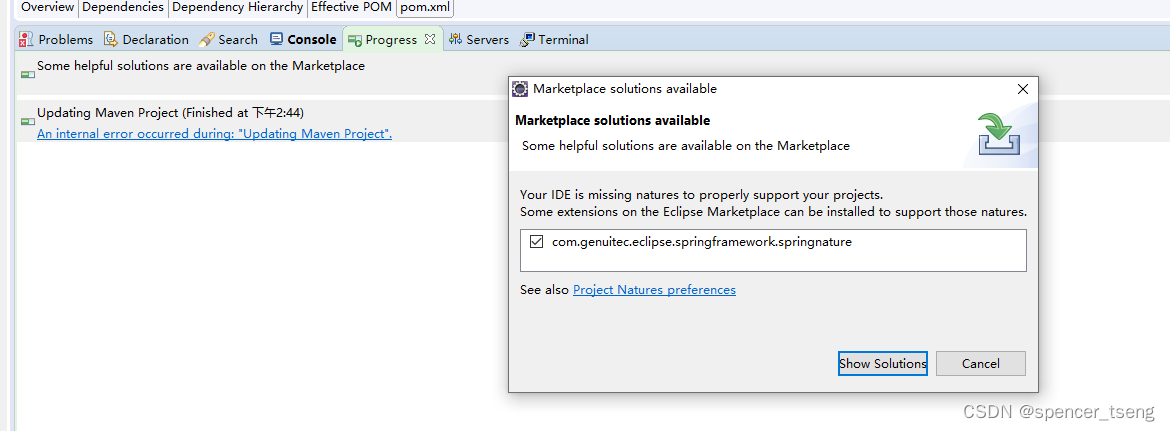The height and width of the screenshot is (431, 1170).
Task: Close the Progress tab with X
Action: click(x=430, y=39)
